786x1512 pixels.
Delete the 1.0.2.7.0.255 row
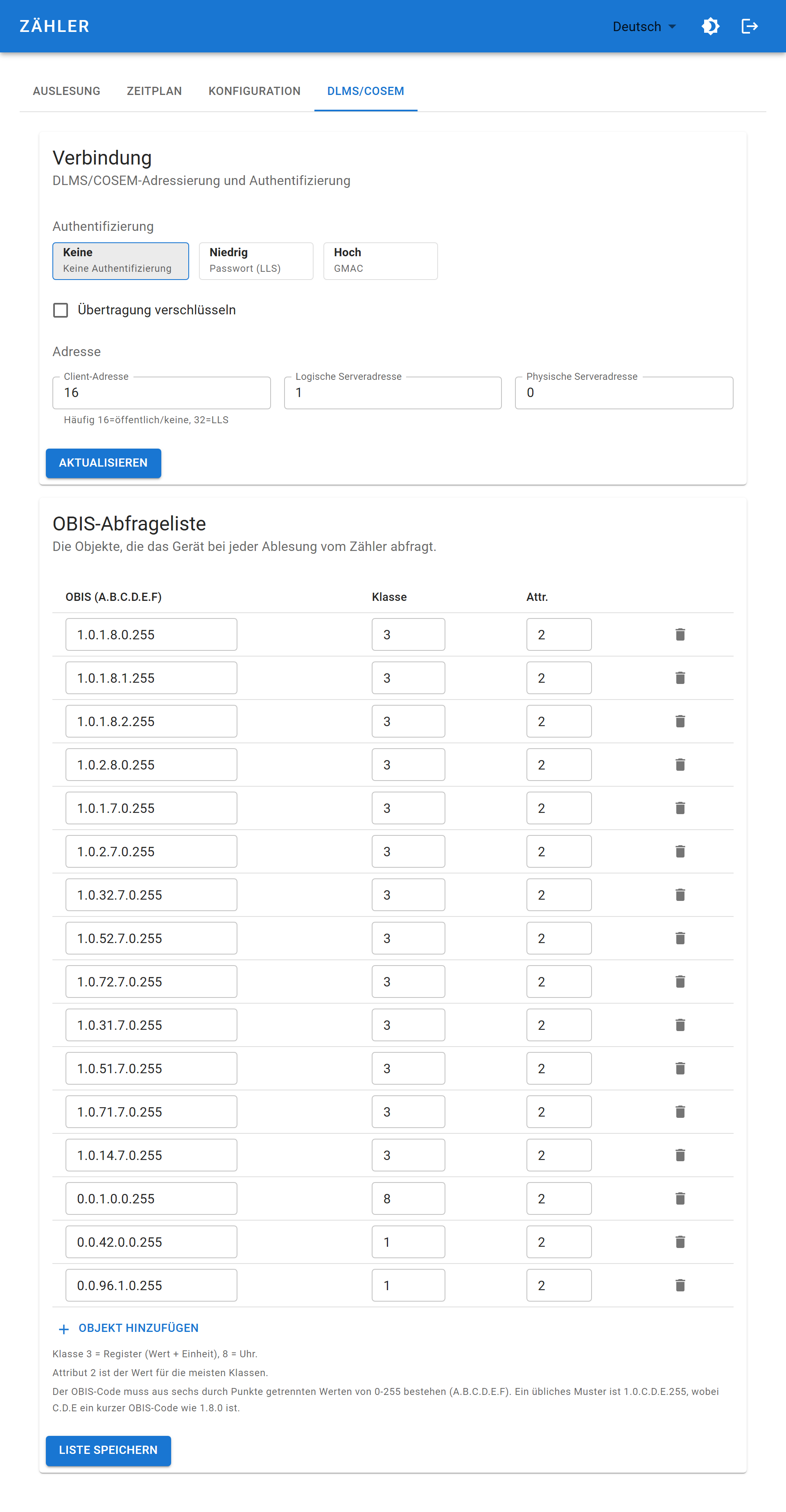pyautogui.click(x=680, y=852)
